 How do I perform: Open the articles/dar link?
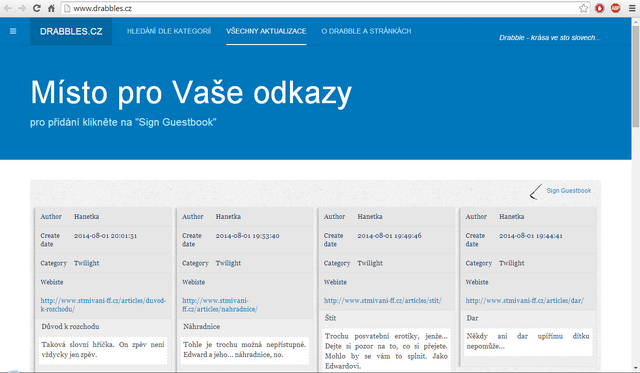(524, 301)
